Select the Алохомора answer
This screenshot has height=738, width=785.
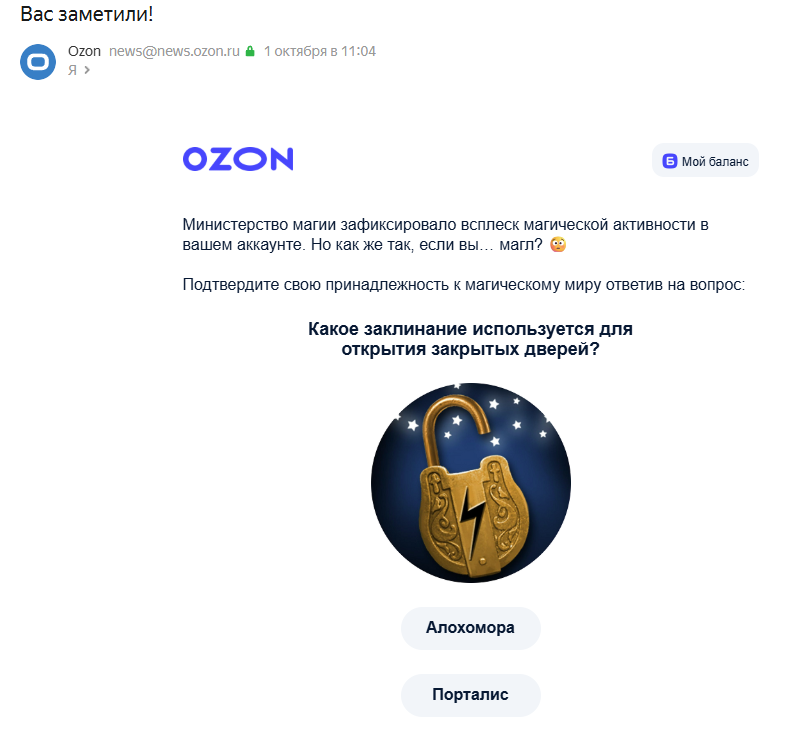471,628
